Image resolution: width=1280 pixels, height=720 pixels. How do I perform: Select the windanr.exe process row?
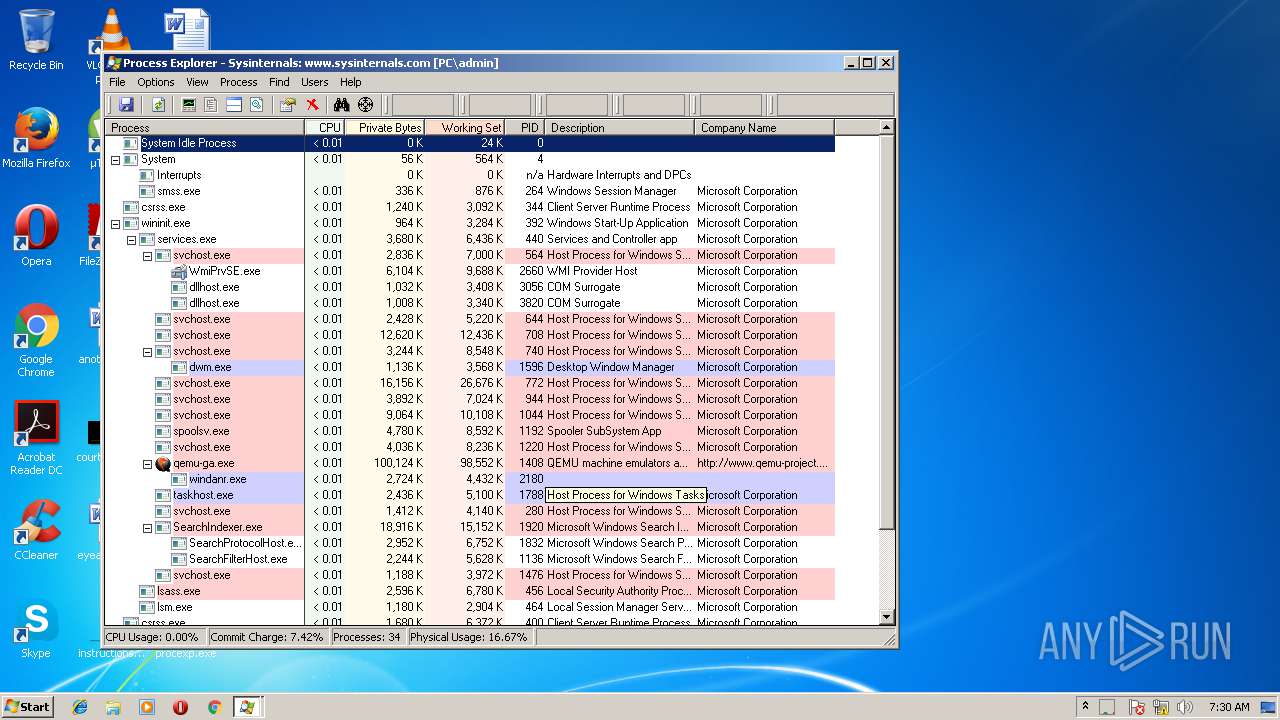click(470, 479)
